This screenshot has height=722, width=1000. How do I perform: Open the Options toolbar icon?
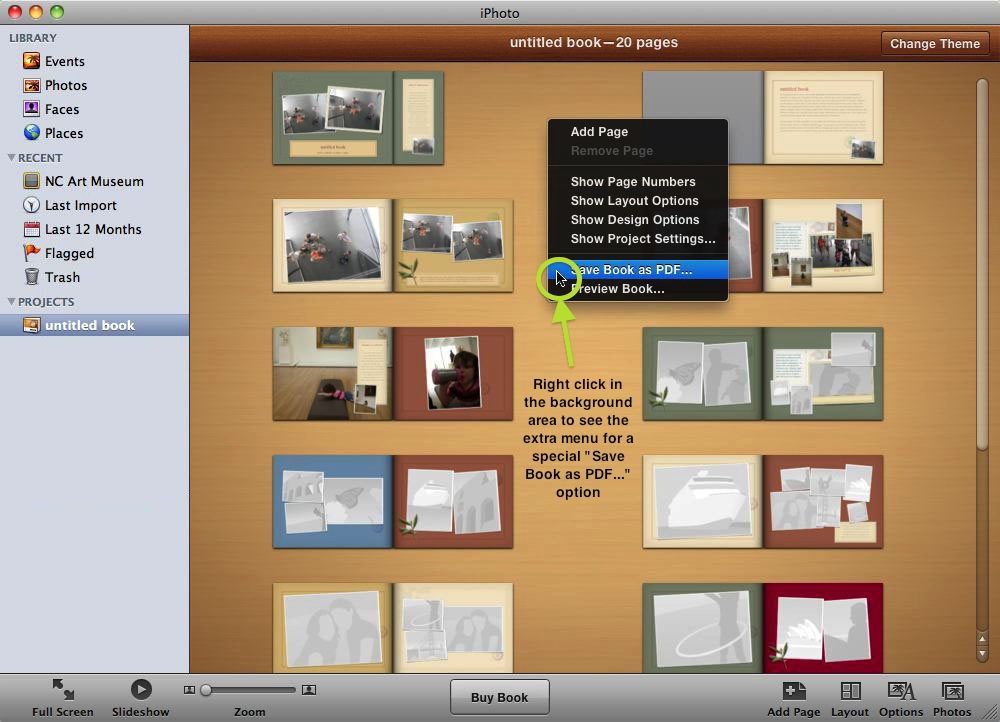901,691
